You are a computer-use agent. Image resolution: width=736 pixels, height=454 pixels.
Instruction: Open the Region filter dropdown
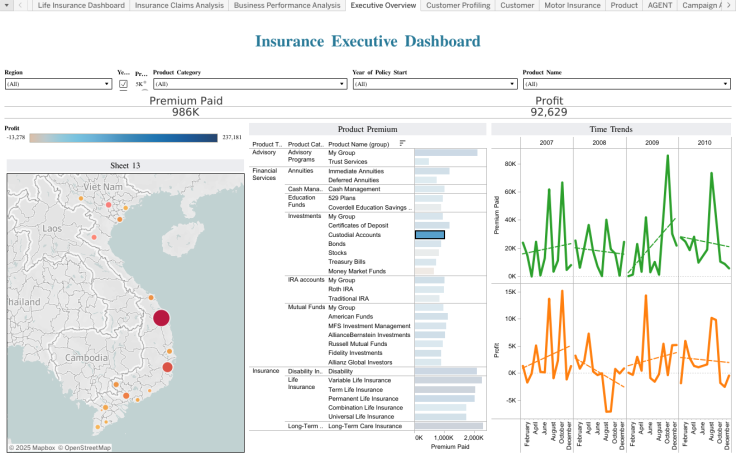click(107, 85)
